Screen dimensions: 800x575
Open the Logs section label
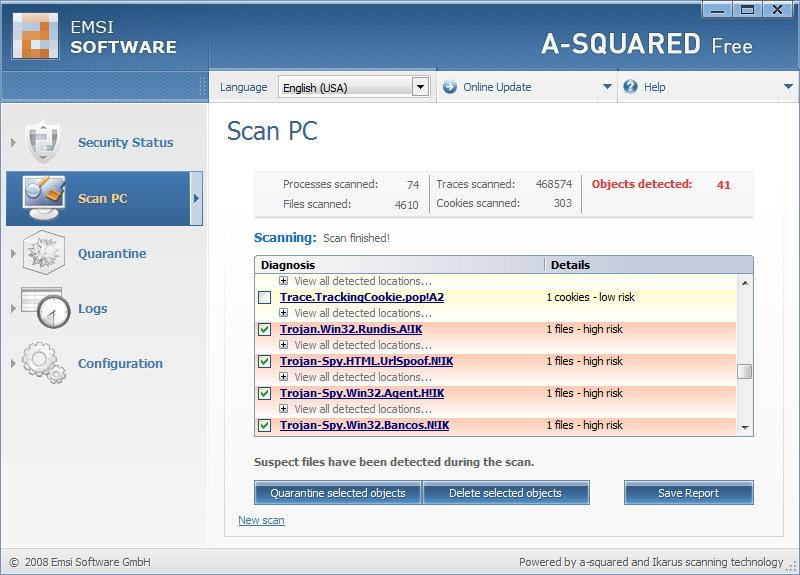(x=93, y=309)
